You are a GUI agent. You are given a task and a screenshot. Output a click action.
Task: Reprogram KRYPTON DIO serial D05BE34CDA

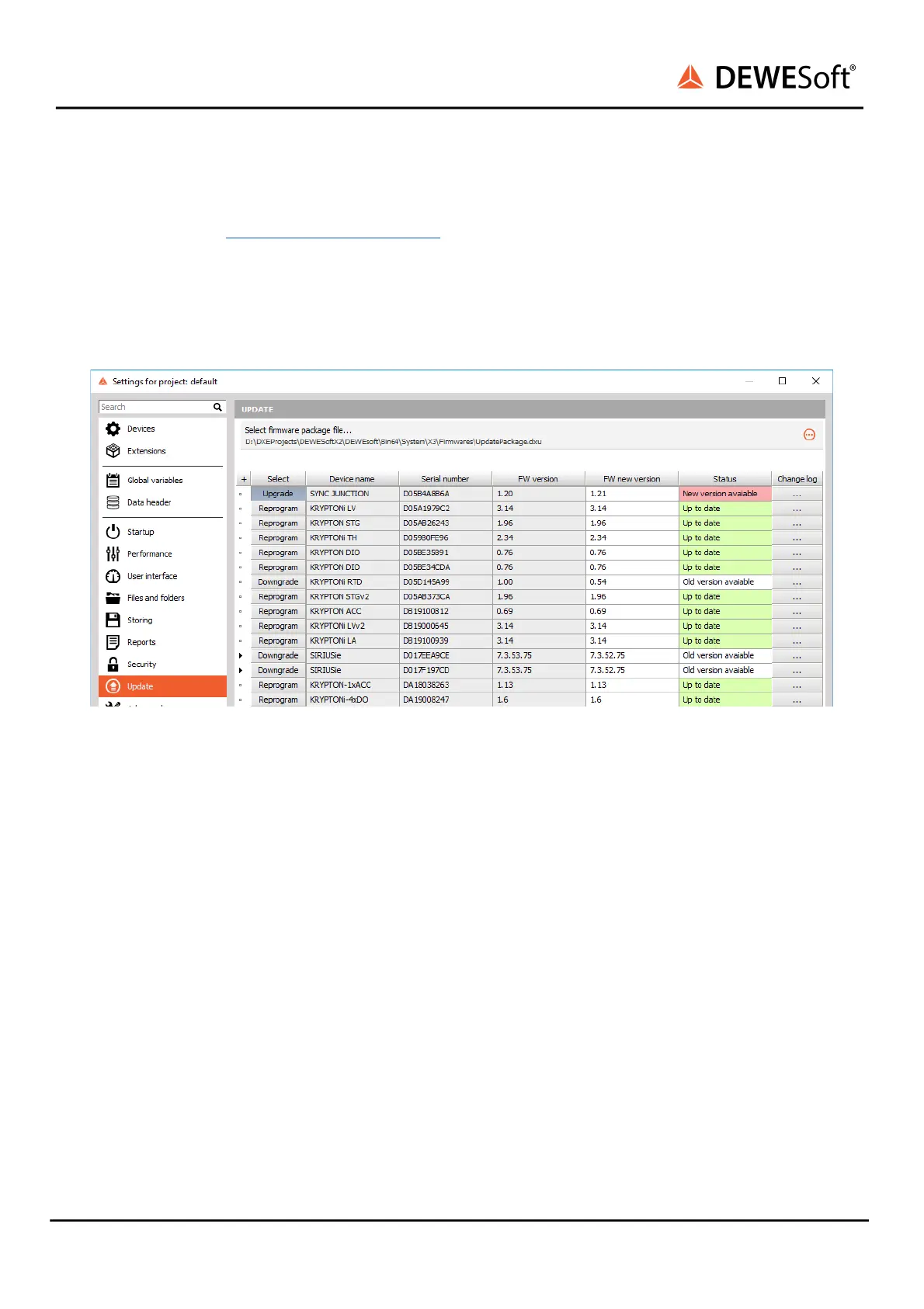(278, 568)
